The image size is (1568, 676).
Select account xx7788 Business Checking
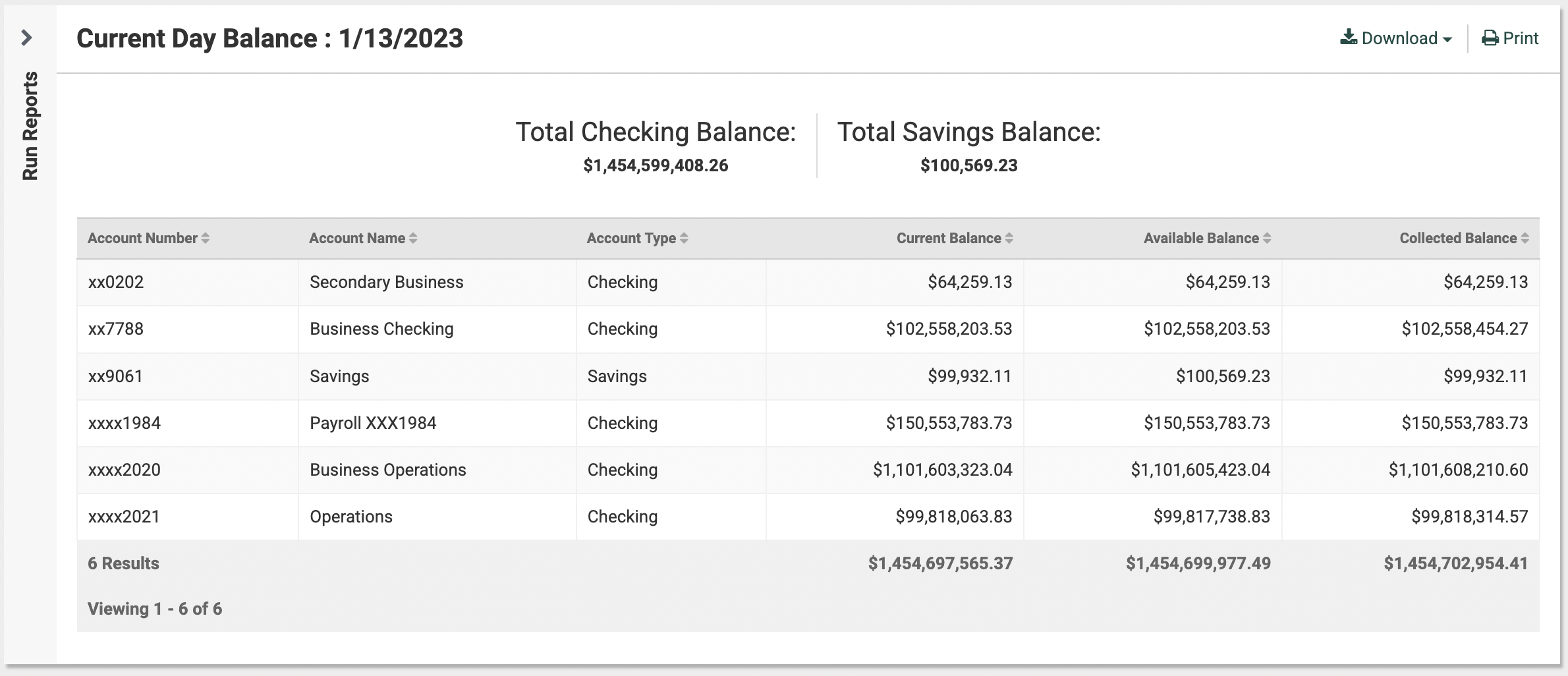pos(808,329)
